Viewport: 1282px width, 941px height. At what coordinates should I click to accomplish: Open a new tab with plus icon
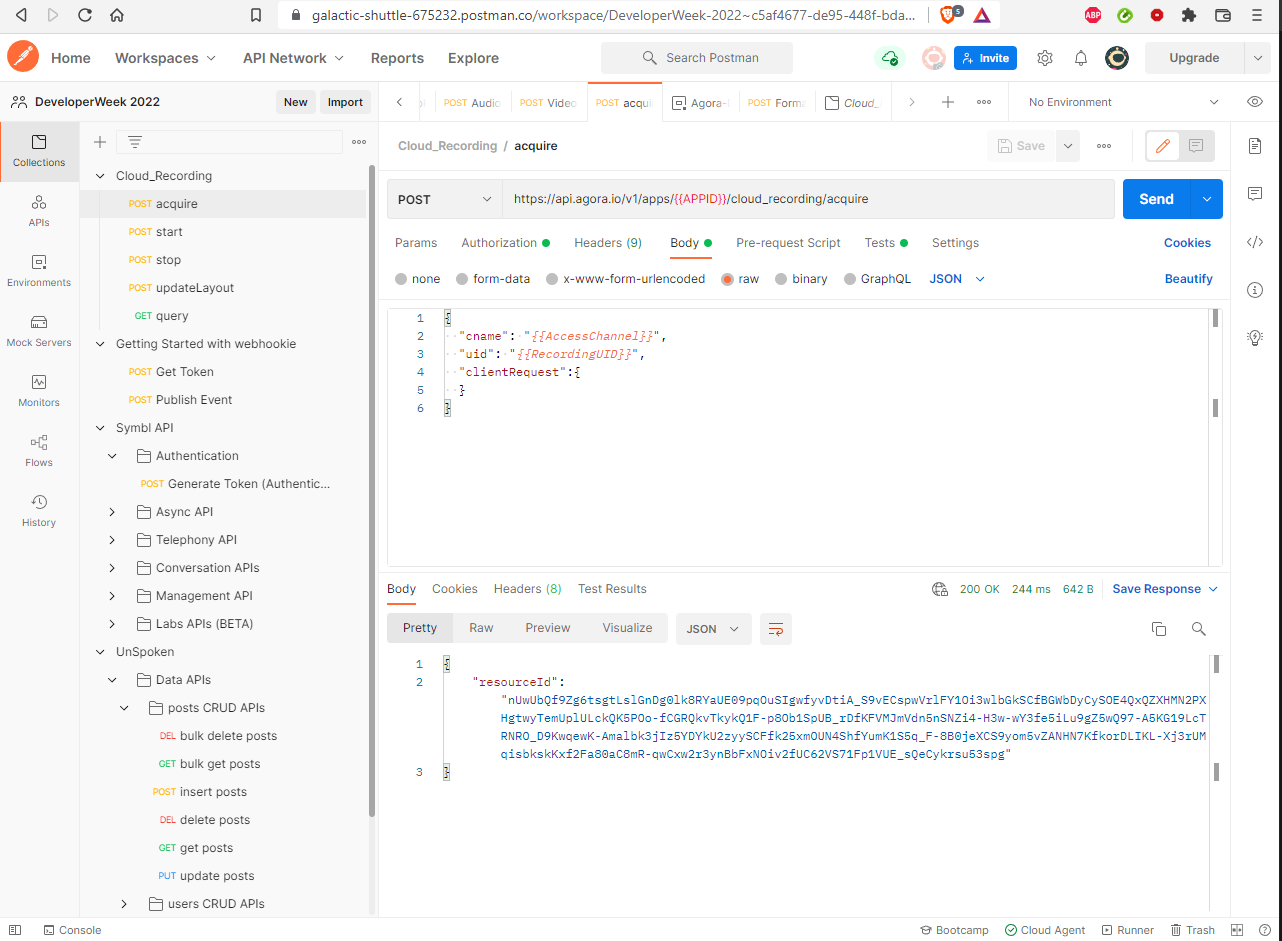click(948, 102)
